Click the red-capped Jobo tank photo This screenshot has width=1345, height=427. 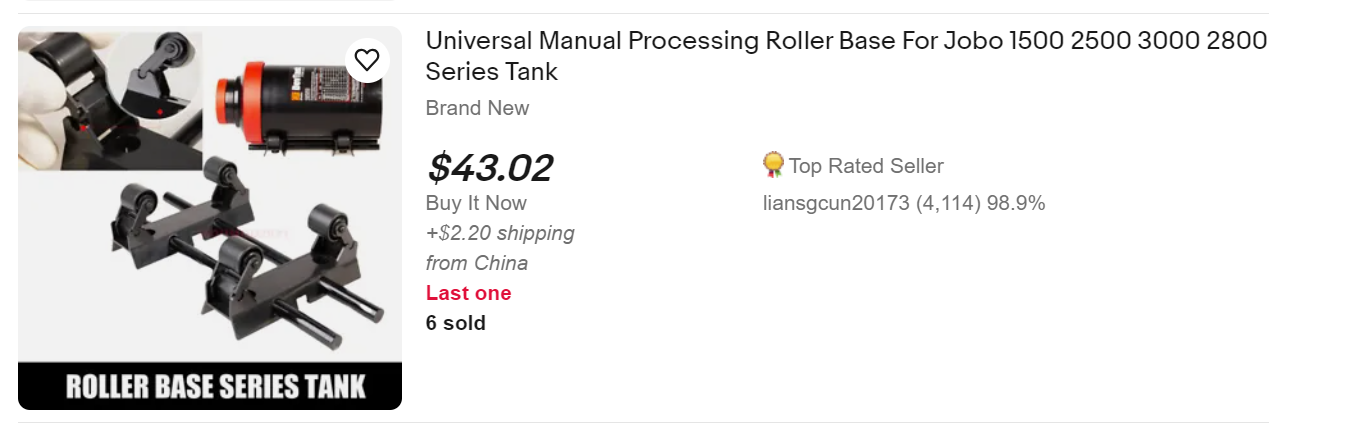click(x=290, y=100)
